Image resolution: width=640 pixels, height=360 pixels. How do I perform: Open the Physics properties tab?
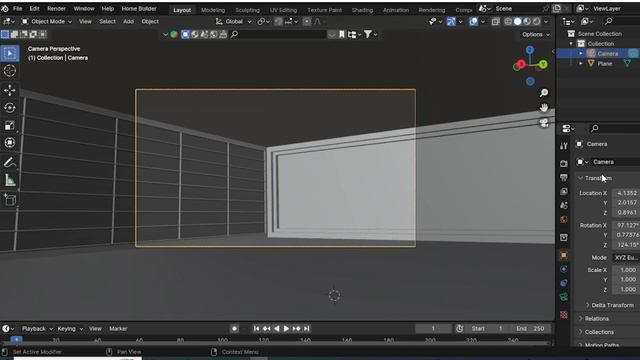click(x=564, y=269)
